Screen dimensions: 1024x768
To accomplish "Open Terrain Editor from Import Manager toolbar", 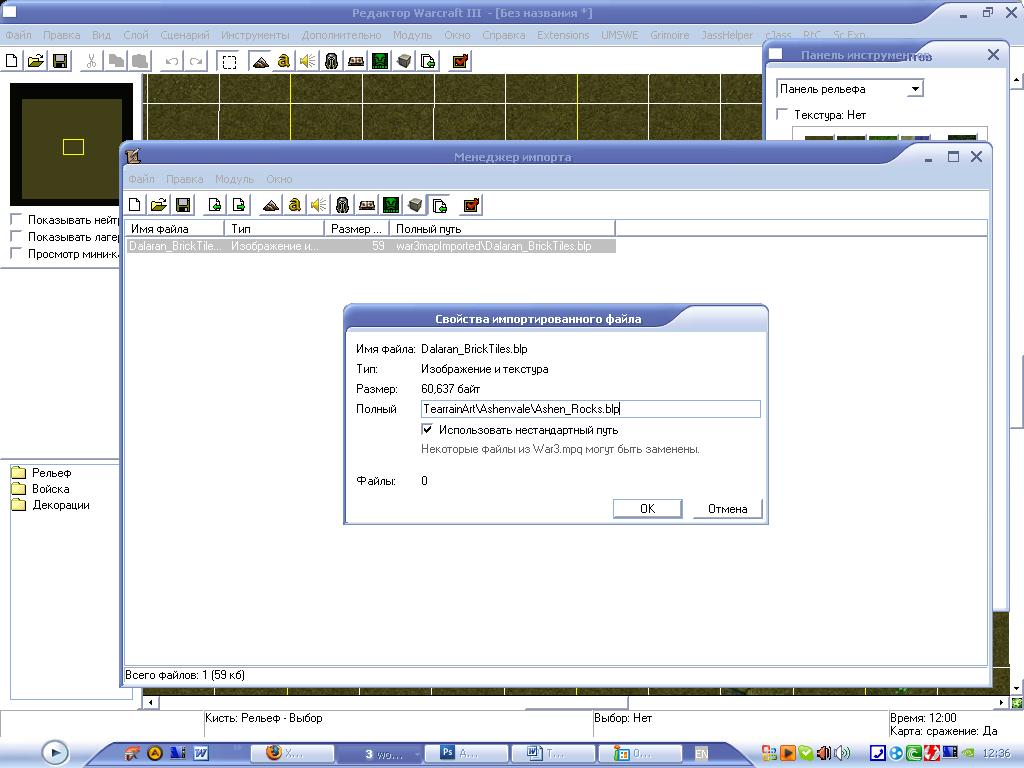I will click(x=271, y=206).
